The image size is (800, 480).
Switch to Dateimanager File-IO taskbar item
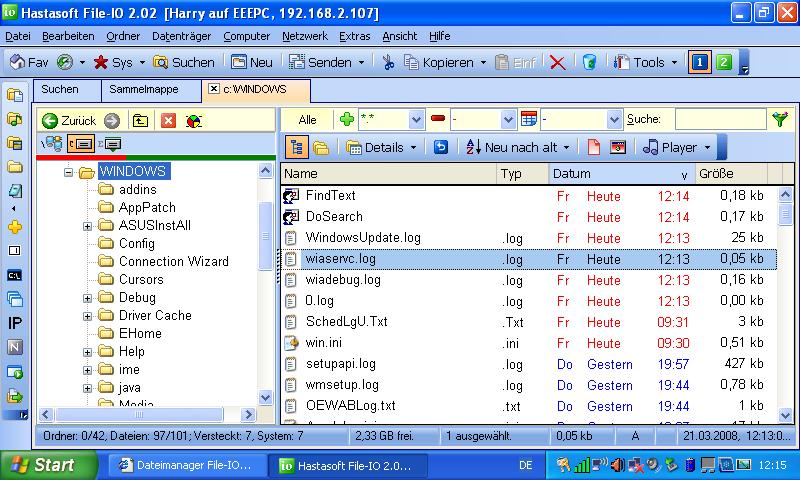tap(187, 465)
